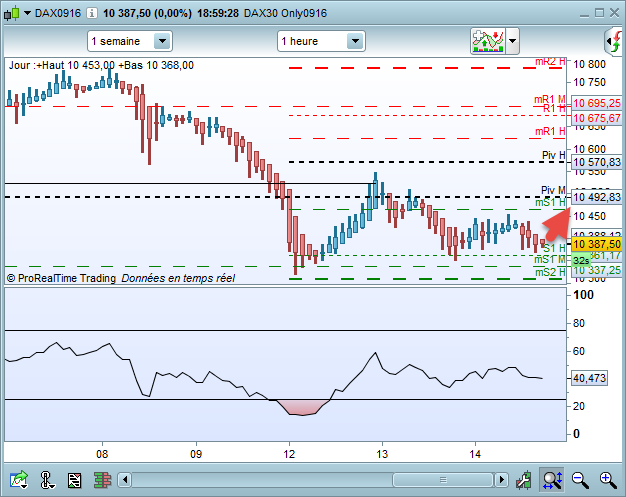Click the horizontal scrollbar thumb
Image resolution: width=626 pixels, height=497 pixels.
pyautogui.click(x=443, y=479)
